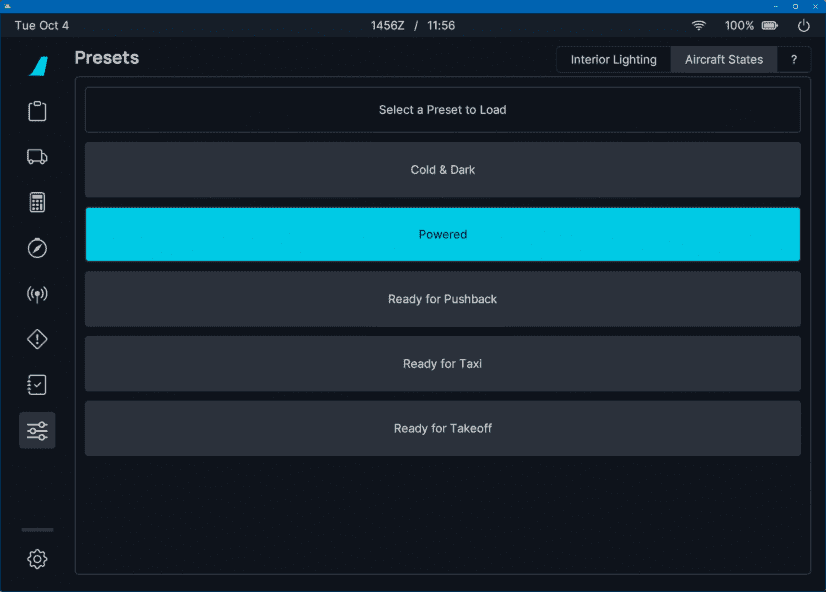826x592 pixels.
Task: Switch to Aircraft States tab
Action: (723, 60)
